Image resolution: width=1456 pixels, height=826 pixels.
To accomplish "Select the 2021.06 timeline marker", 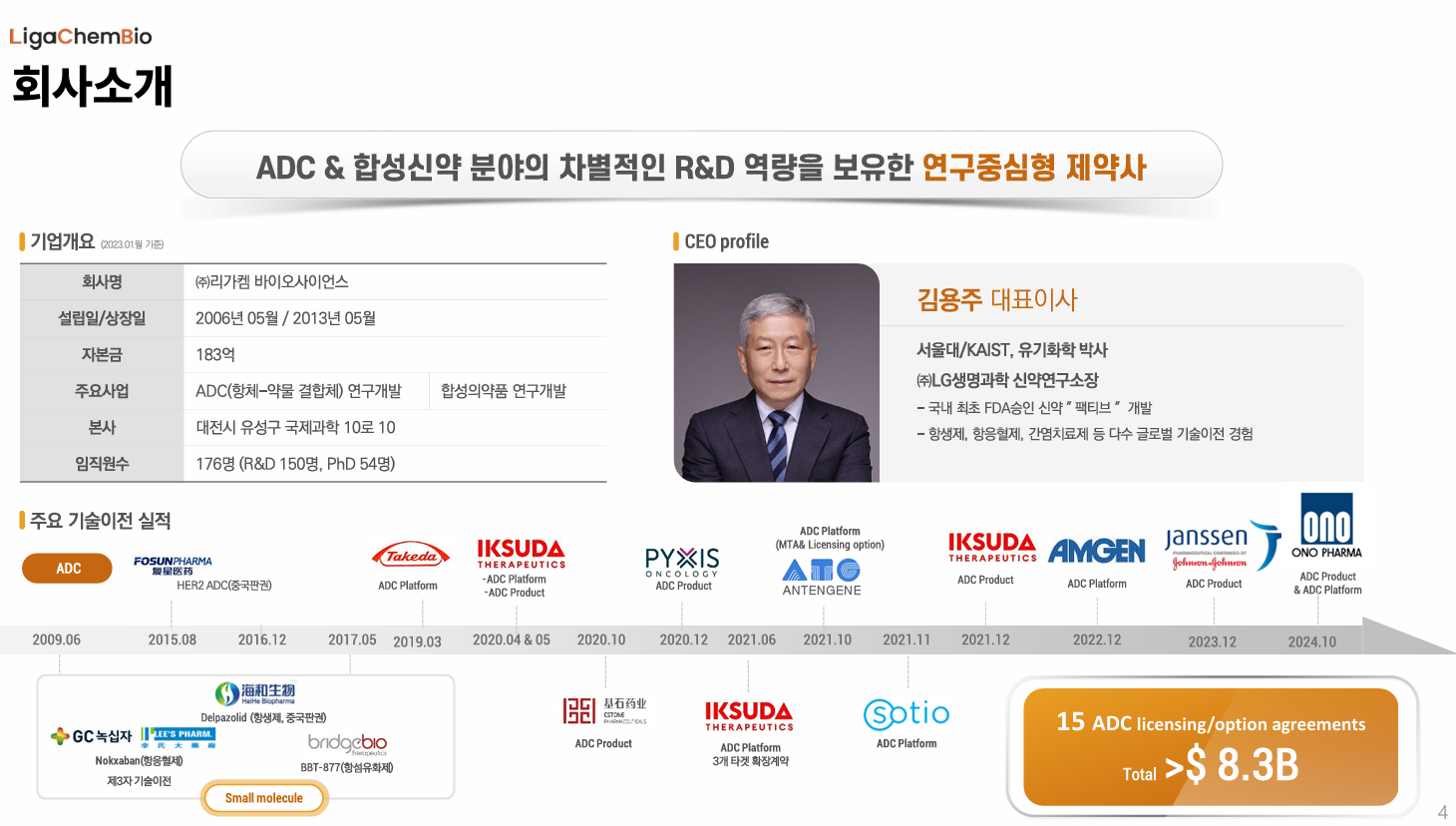I will (x=752, y=639).
